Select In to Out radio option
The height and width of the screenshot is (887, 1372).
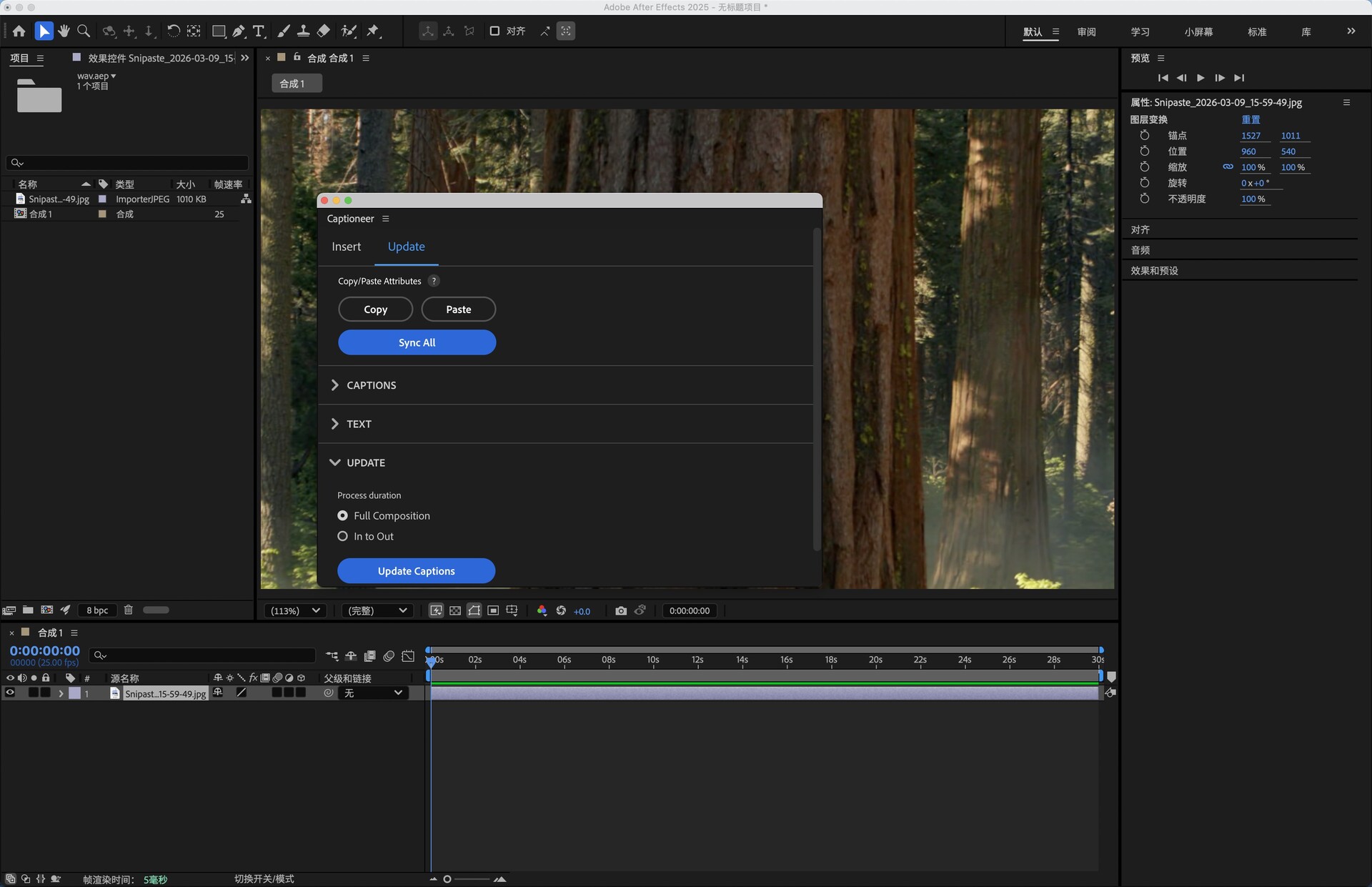coord(343,536)
